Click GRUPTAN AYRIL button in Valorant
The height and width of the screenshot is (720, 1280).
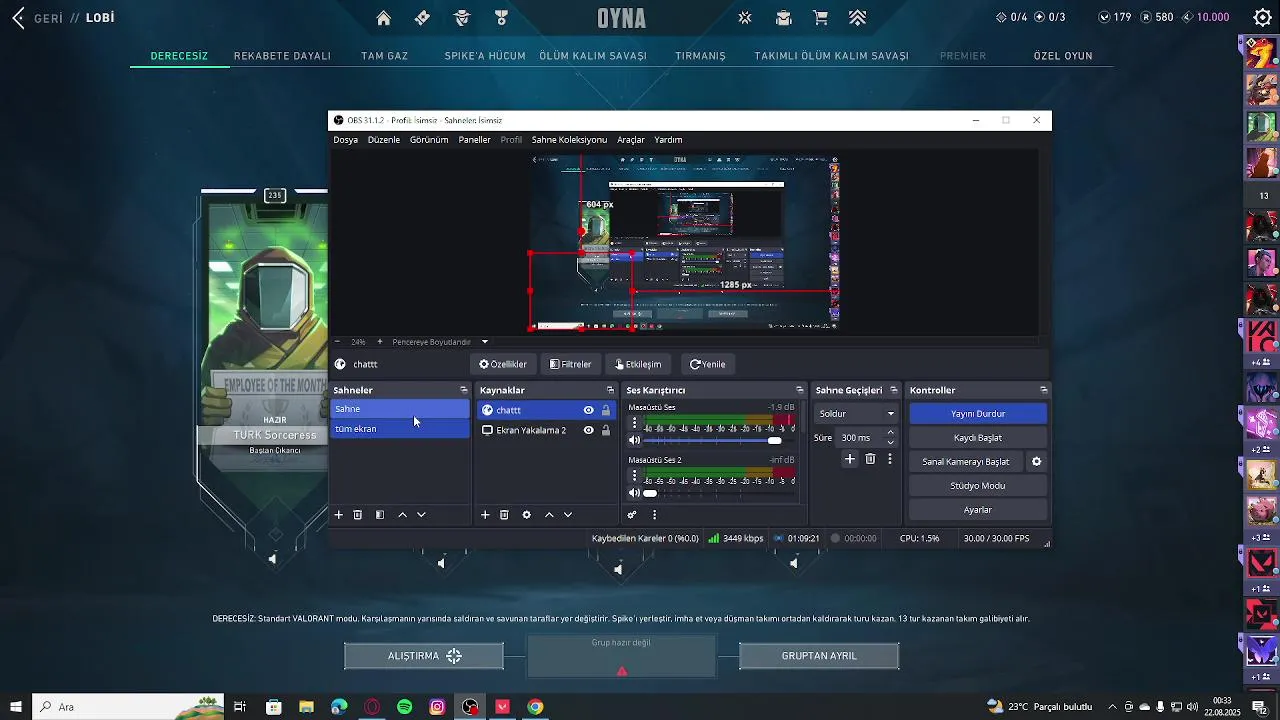click(819, 656)
